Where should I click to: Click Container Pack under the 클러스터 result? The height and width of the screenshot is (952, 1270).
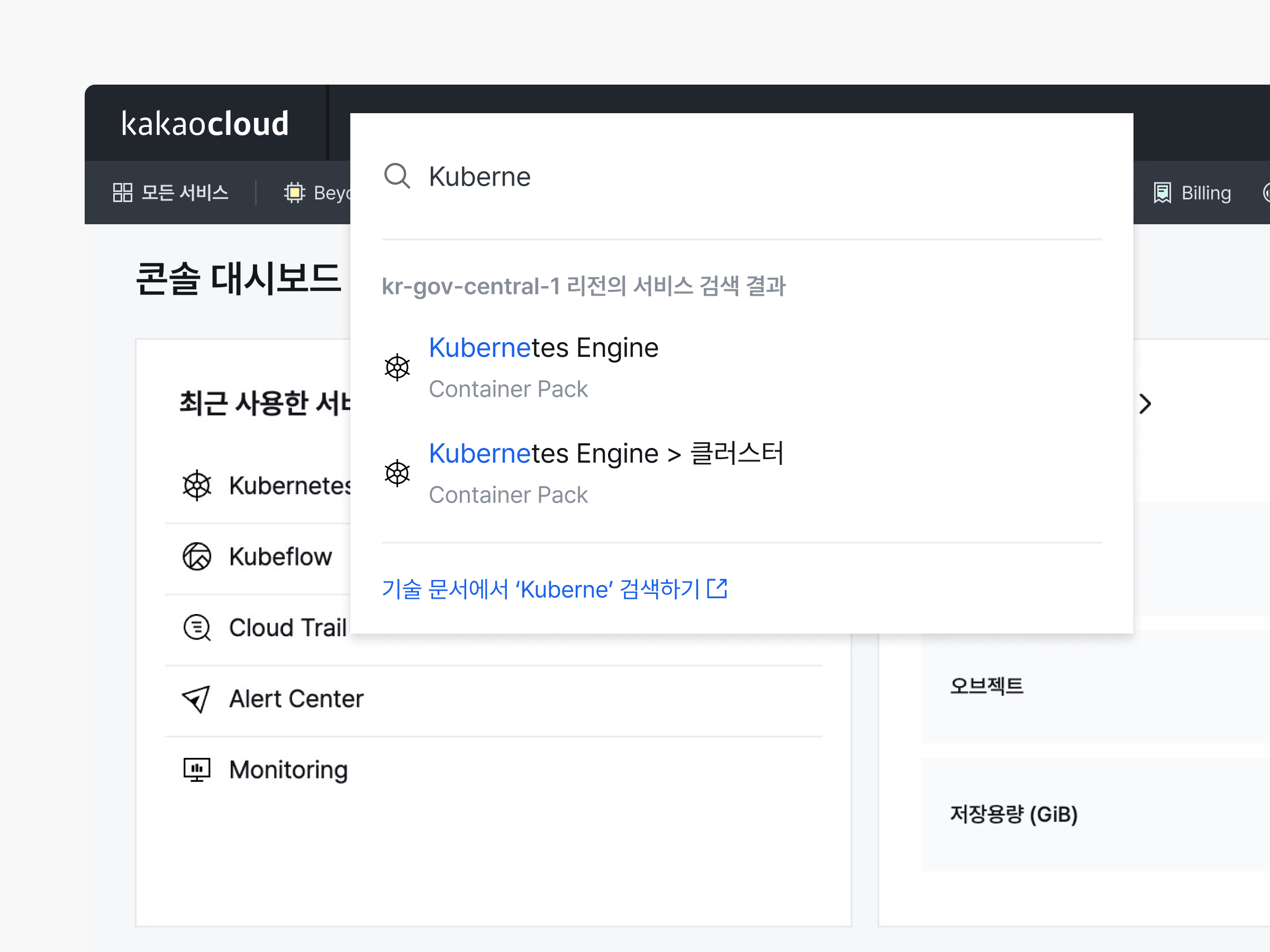pos(508,495)
